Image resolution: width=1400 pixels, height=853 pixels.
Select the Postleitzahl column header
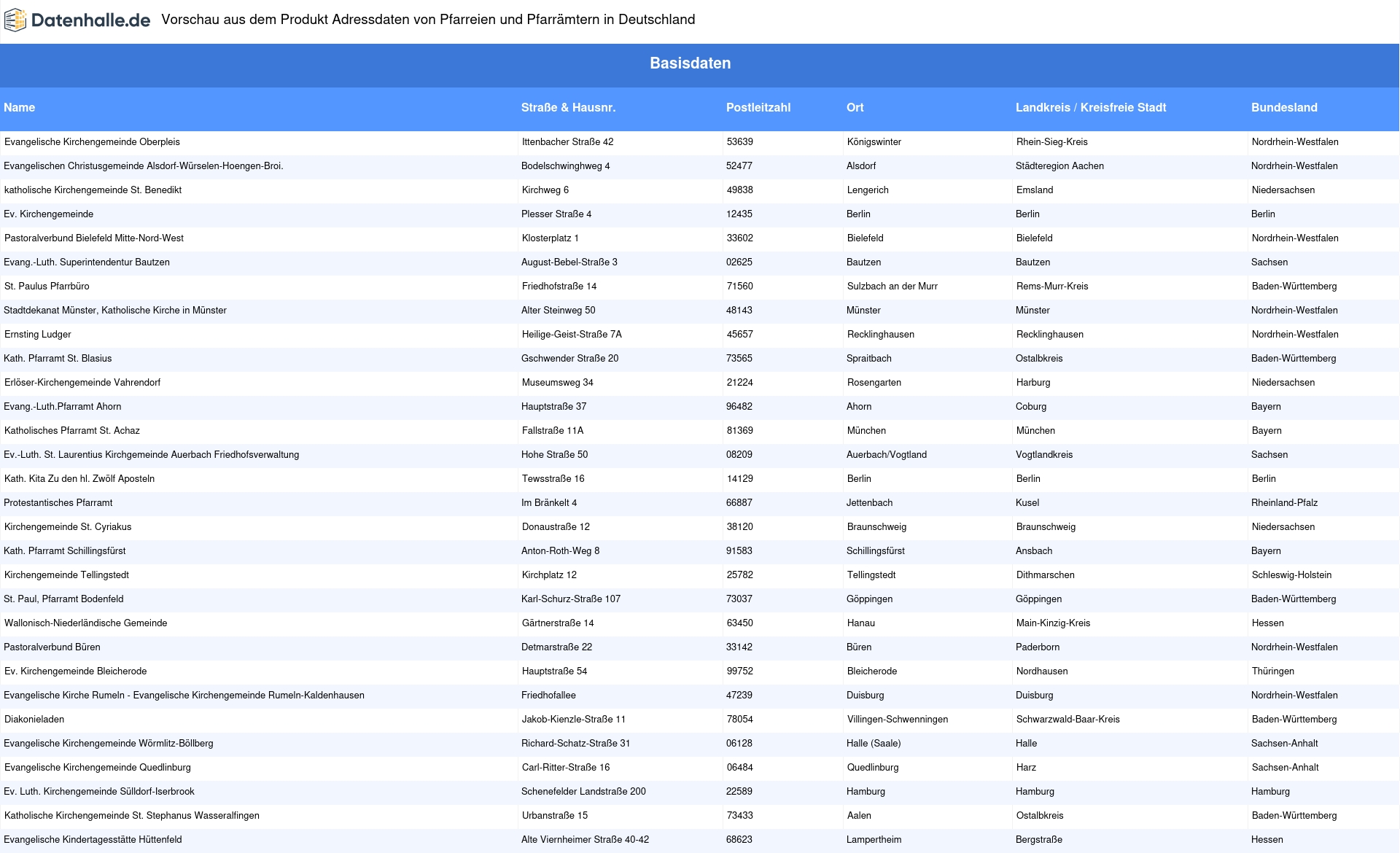(758, 108)
